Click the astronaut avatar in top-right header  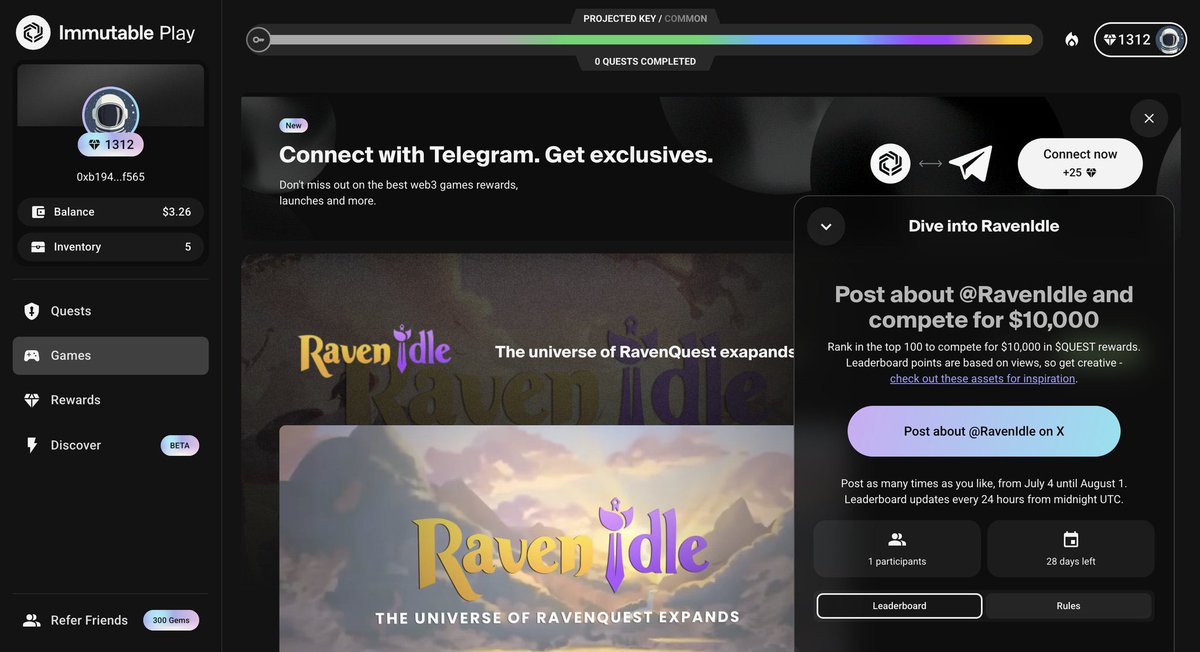point(1169,40)
